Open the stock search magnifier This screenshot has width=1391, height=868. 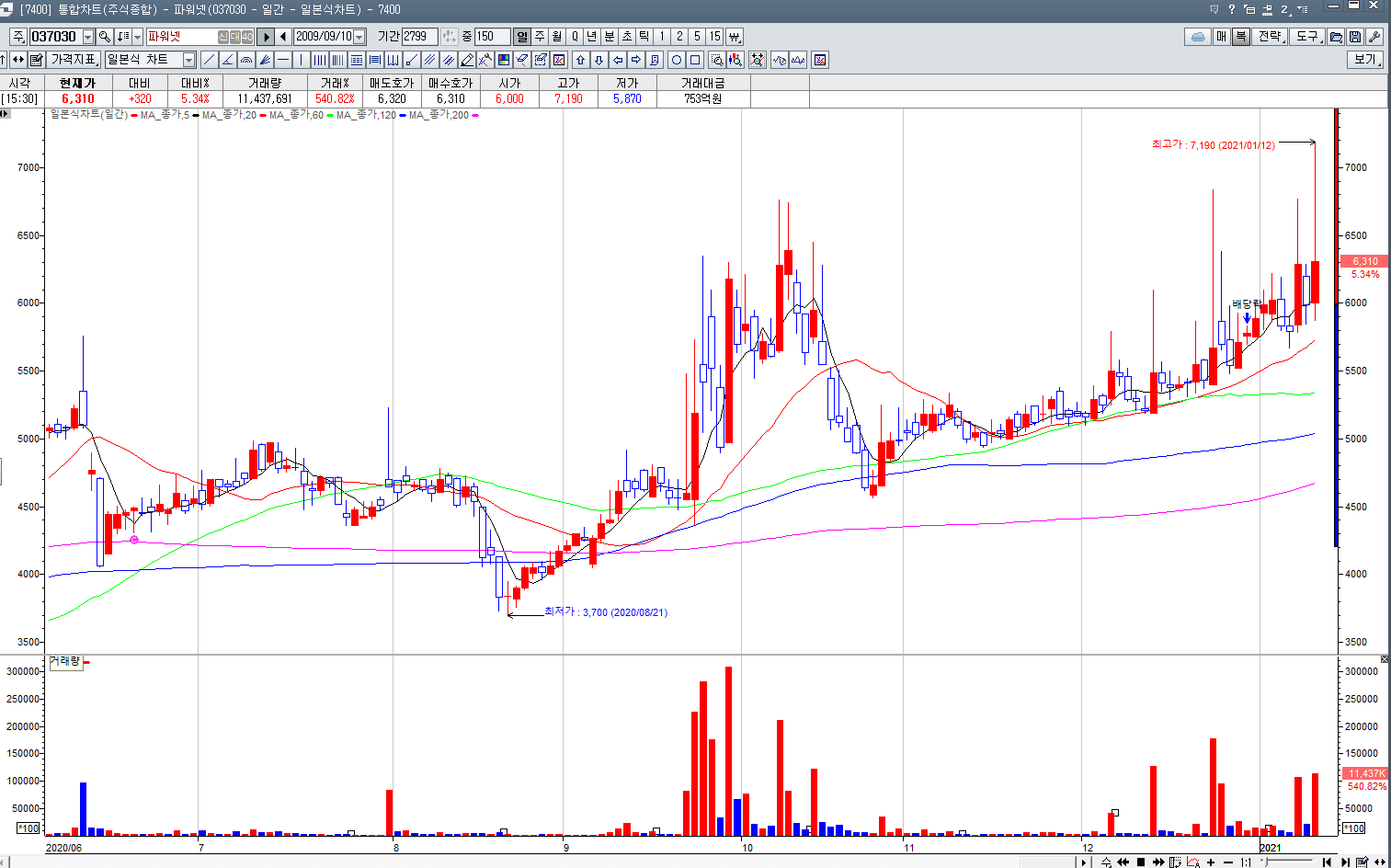(104, 37)
